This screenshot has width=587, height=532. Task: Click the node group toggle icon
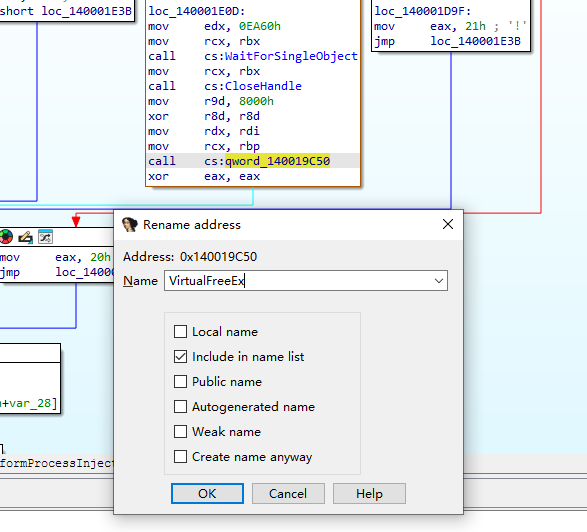tap(45, 237)
